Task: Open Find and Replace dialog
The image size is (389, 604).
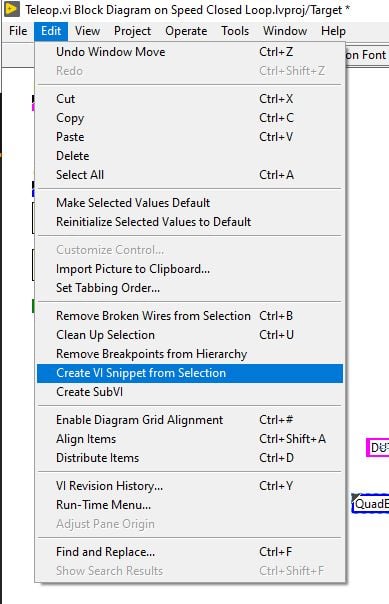Action: (190, 552)
